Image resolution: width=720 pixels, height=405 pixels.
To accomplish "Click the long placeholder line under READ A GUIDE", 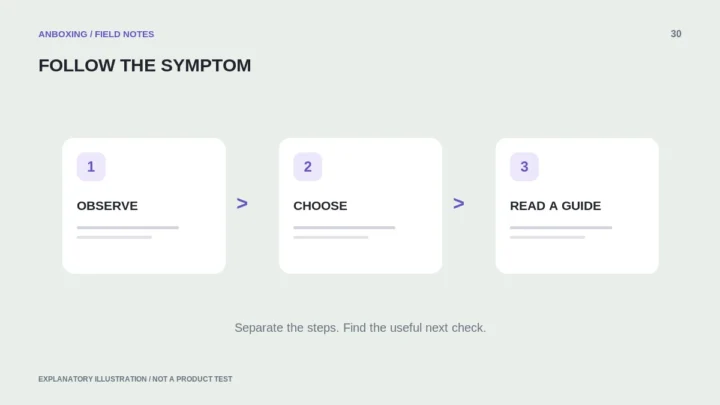I will [561, 227].
